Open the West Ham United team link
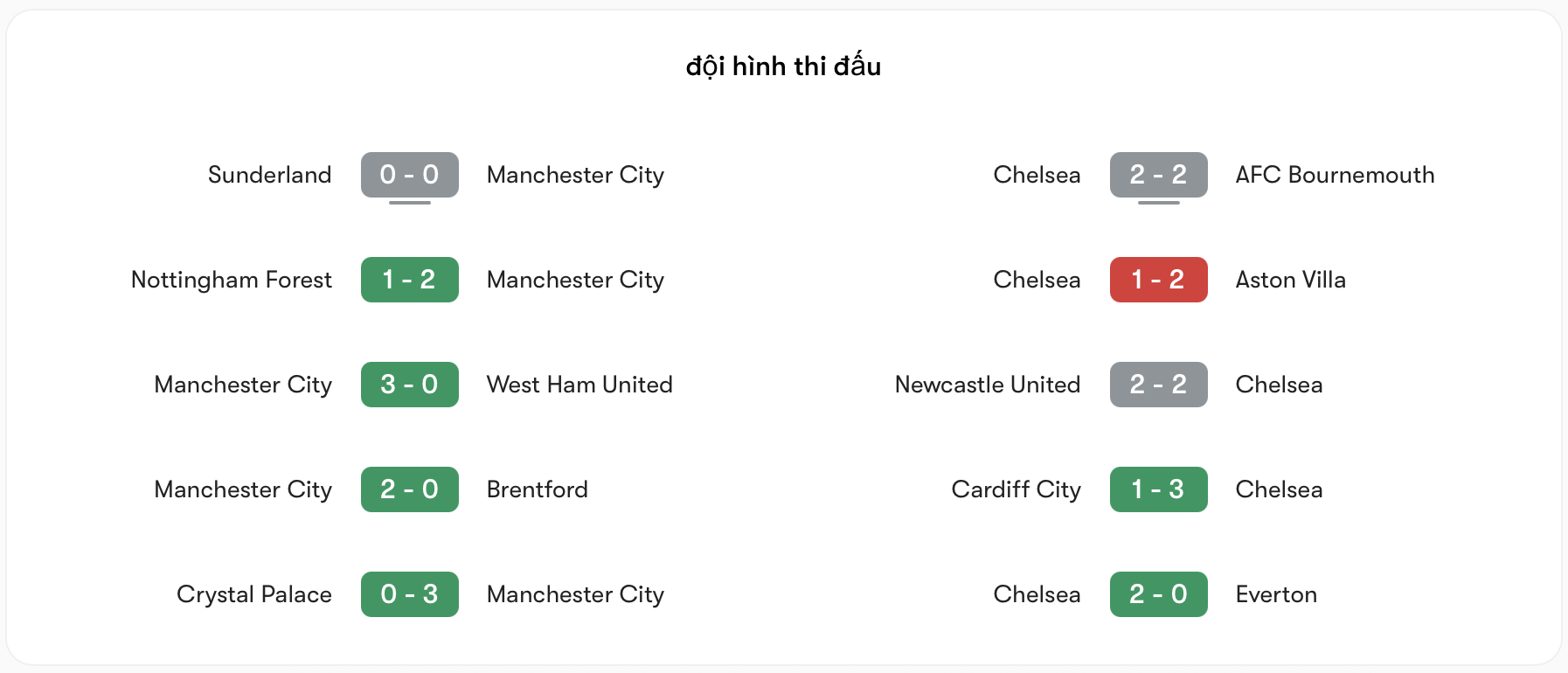This screenshot has width=1568, height=673. point(579,385)
